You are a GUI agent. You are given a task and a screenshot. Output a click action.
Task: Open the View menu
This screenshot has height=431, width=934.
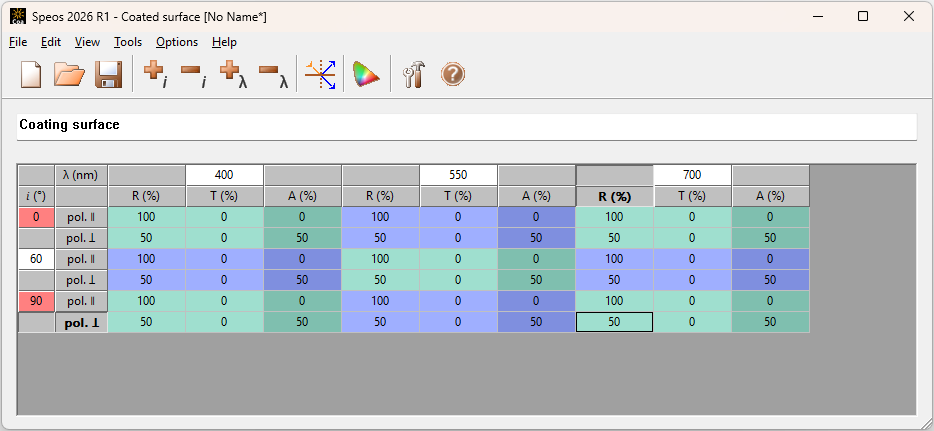point(87,42)
